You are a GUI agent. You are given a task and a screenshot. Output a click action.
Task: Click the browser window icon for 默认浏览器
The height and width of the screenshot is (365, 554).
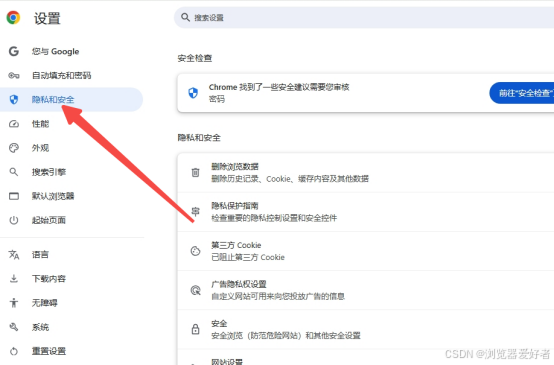(x=14, y=196)
